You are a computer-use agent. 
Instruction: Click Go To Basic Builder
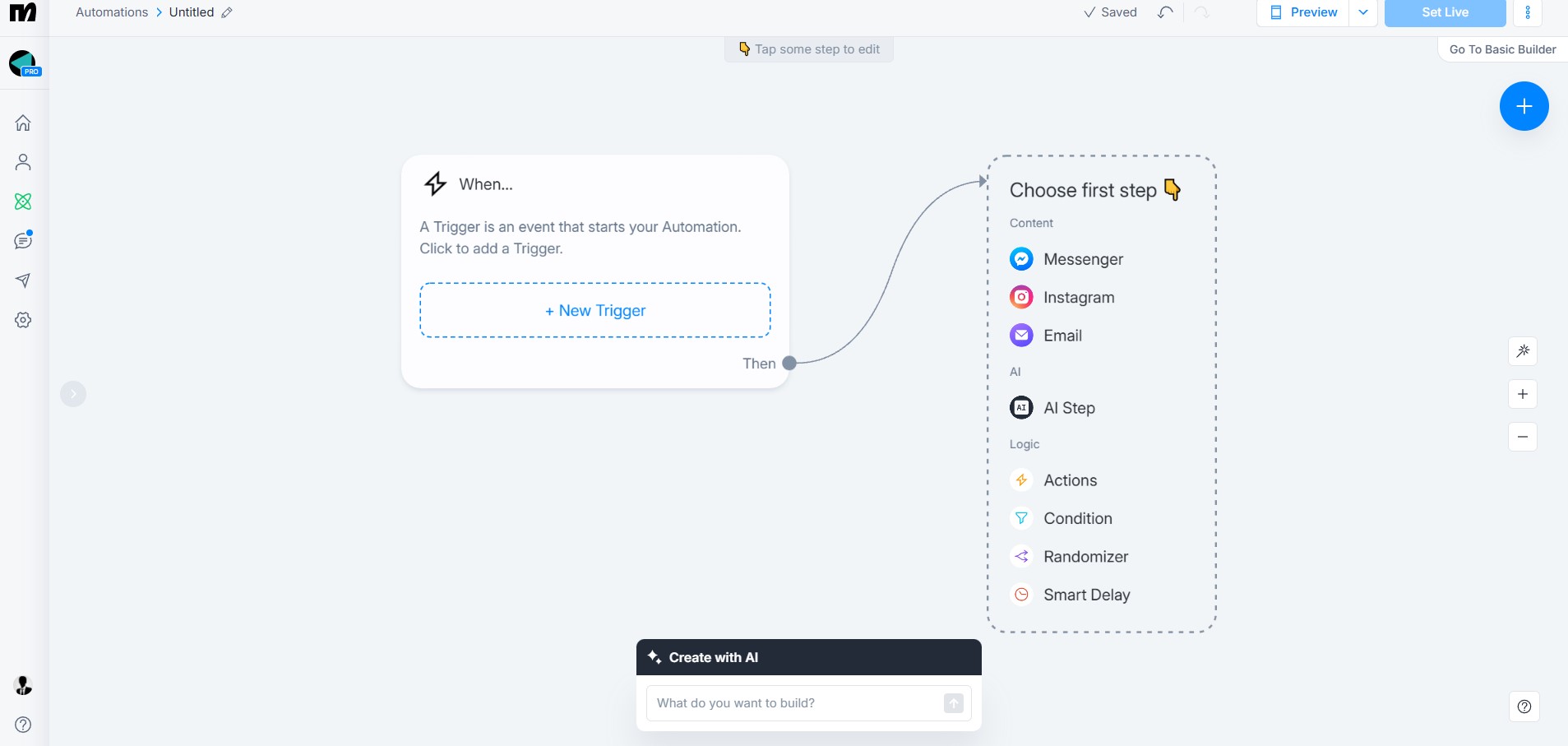[x=1502, y=49]
